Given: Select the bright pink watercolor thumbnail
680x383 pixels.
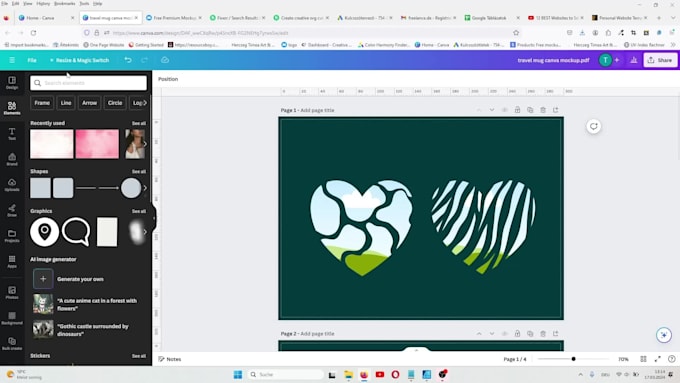Looking at the screenshot, I should 97,144.
